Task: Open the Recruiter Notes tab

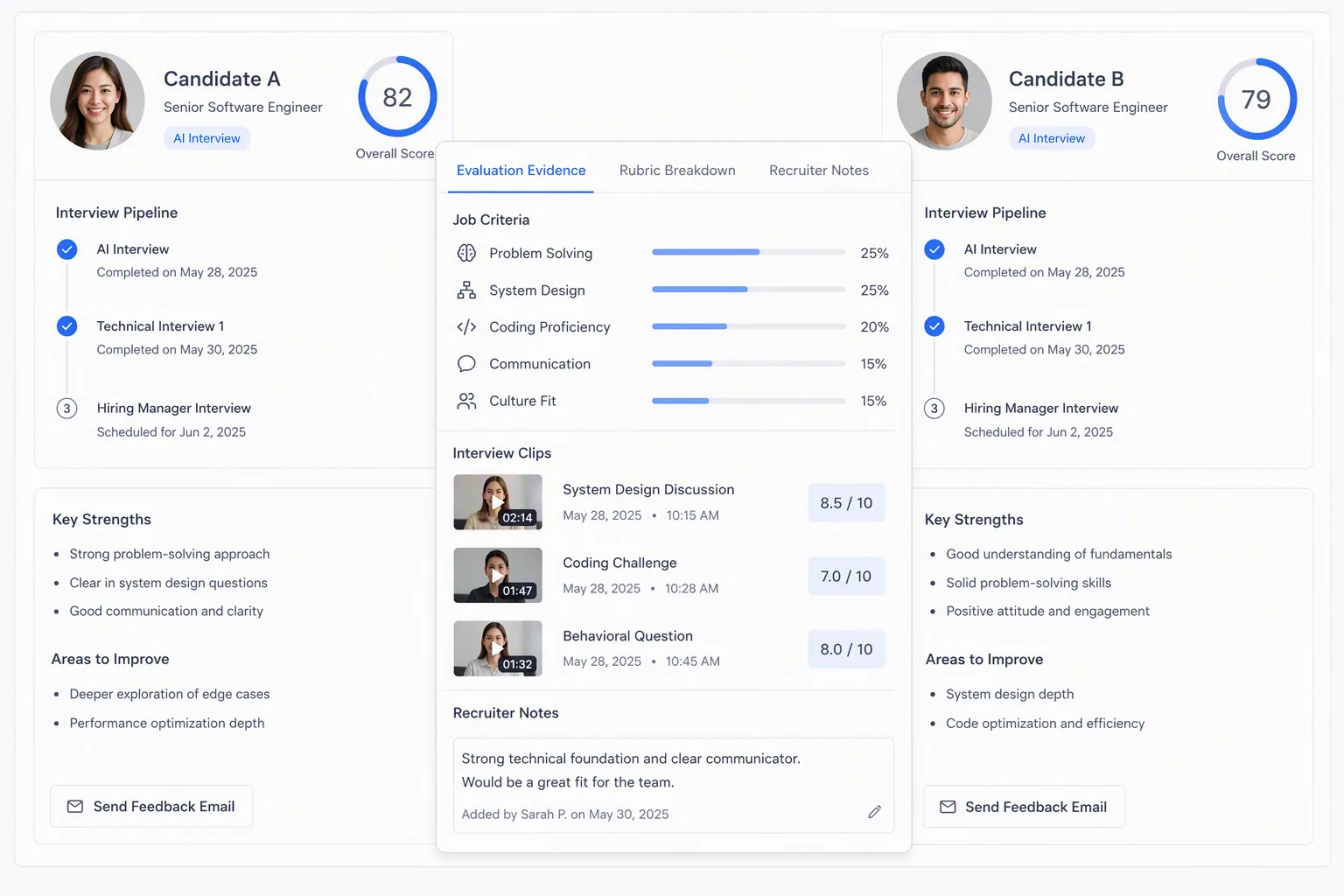Action: click(x=819, y=171)
